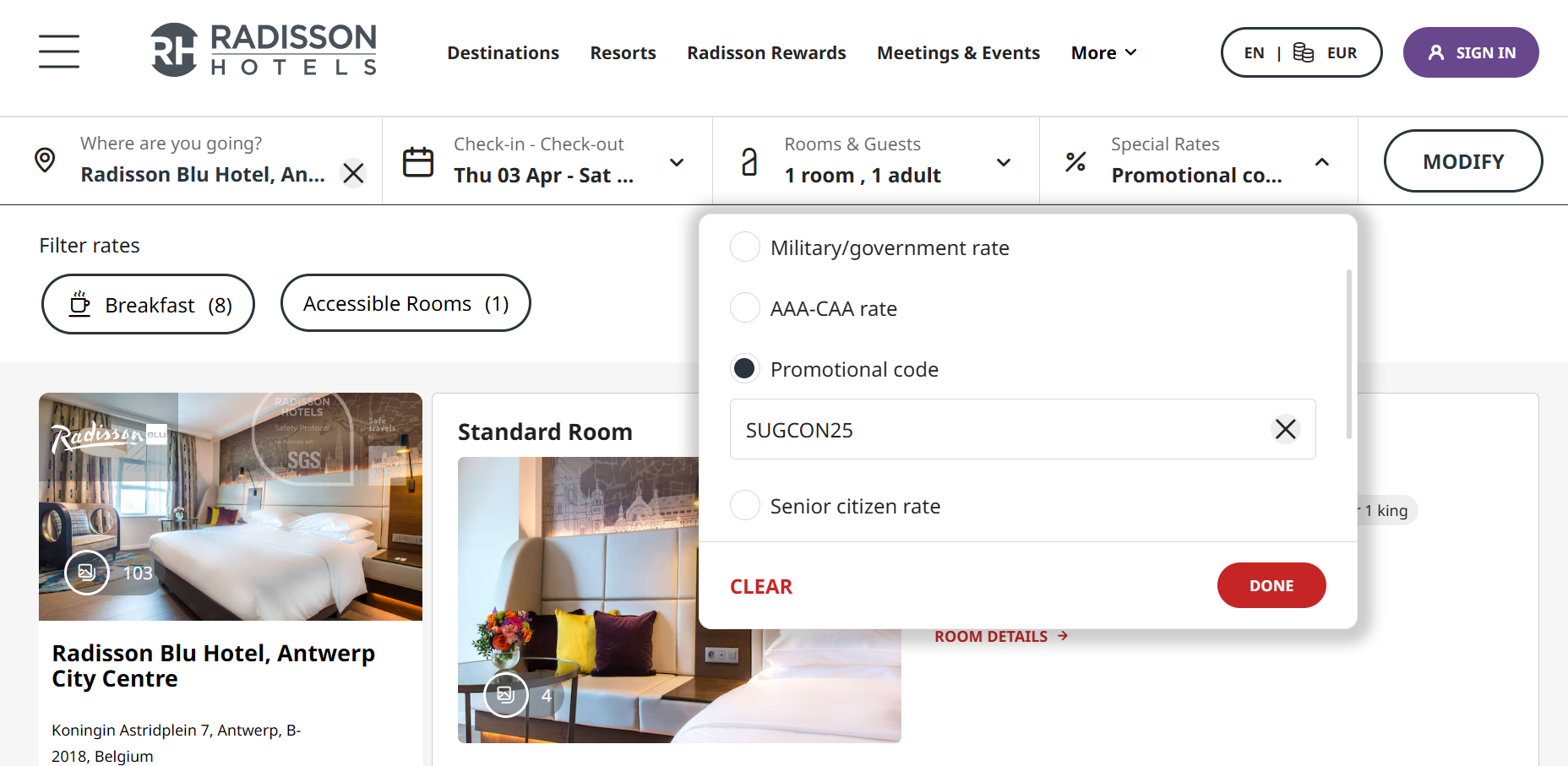
Task: Click the Koningin Astridplein 7 address text
Action: click(177, 743)
